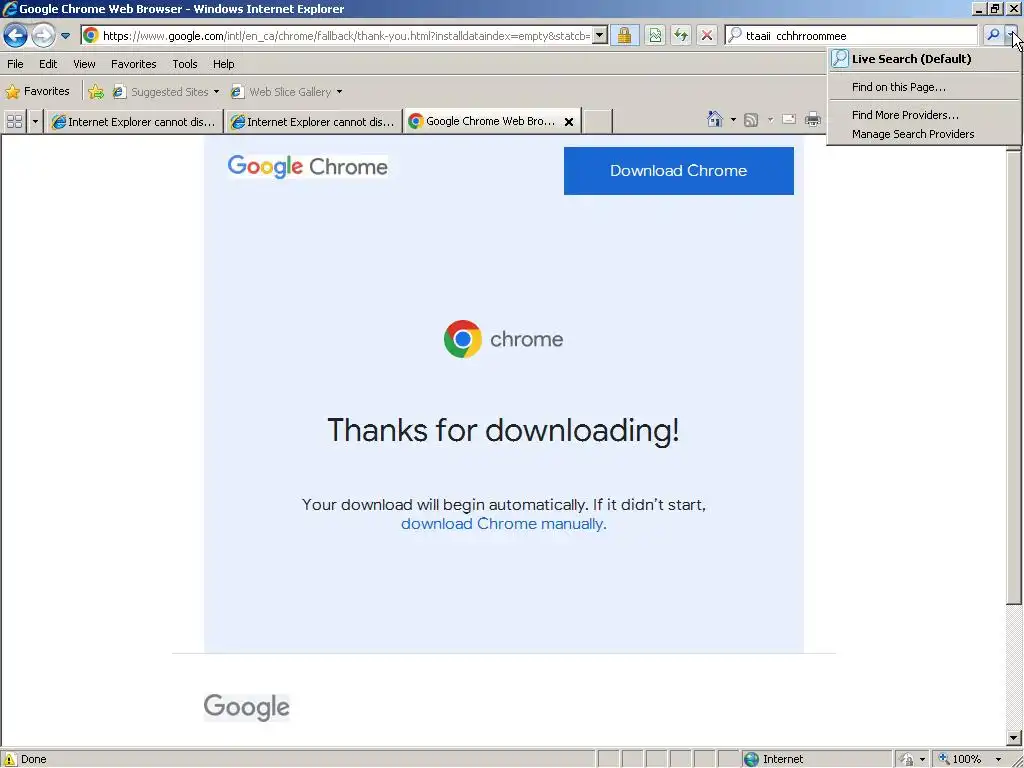Click the vertical scrollbar track

pyautogui.click(x=1014, y=666)
